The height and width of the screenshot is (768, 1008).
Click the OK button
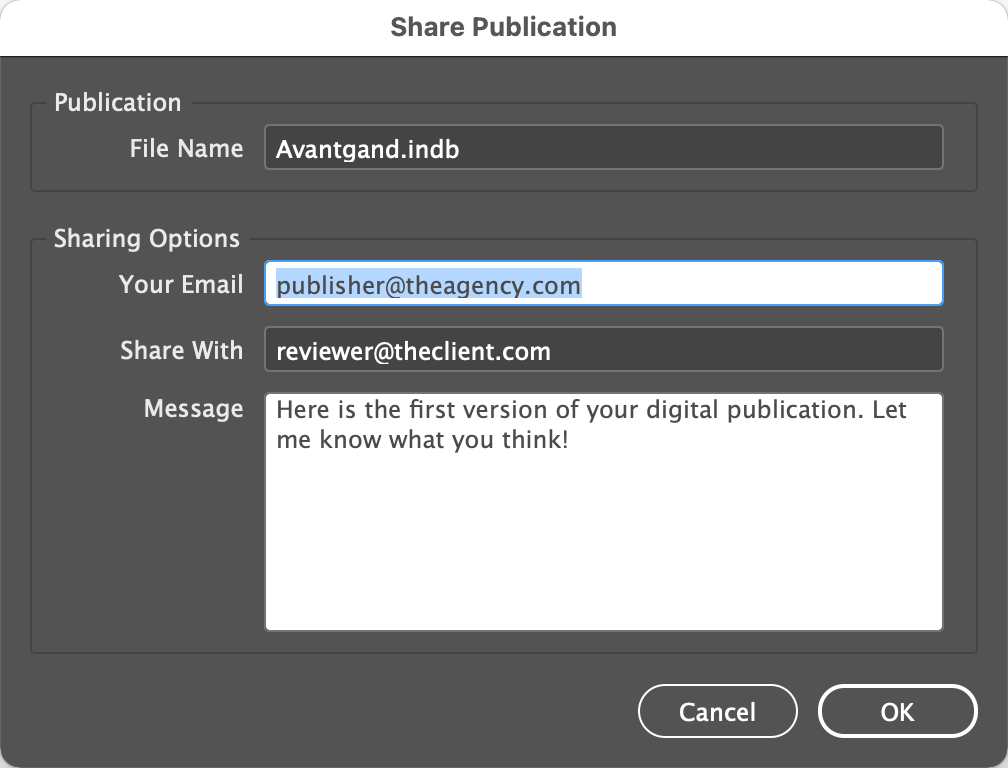coord(897,711)
